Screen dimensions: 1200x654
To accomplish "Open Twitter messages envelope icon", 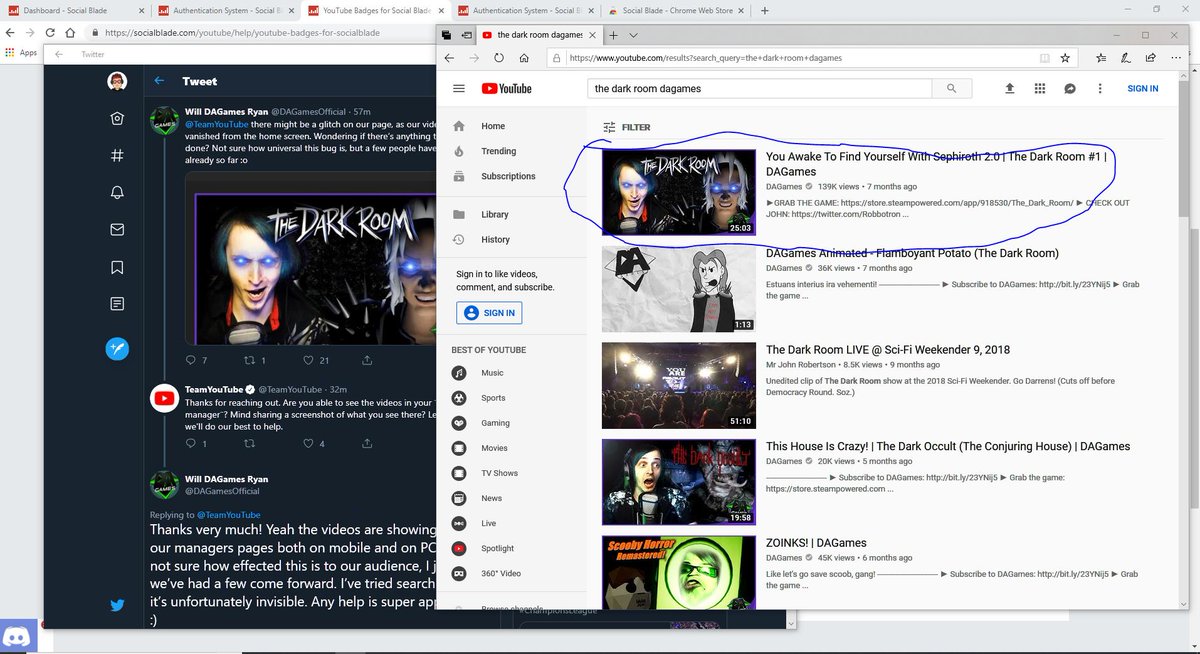I will coord(117,230).
